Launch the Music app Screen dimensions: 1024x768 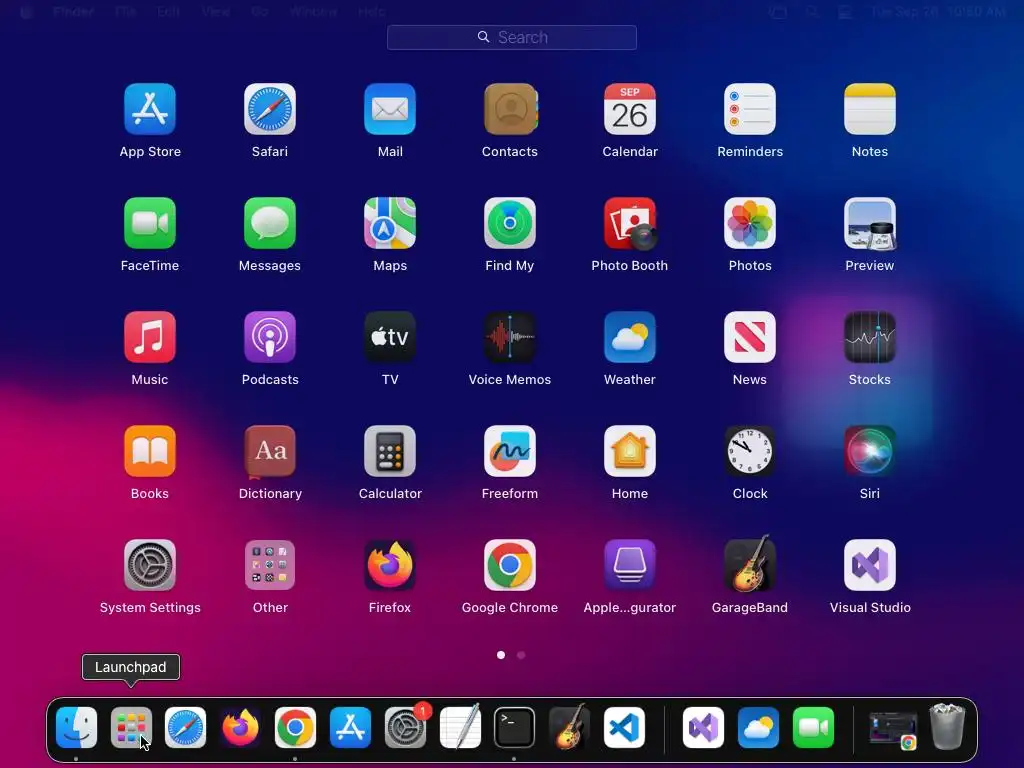coord(150,337)
